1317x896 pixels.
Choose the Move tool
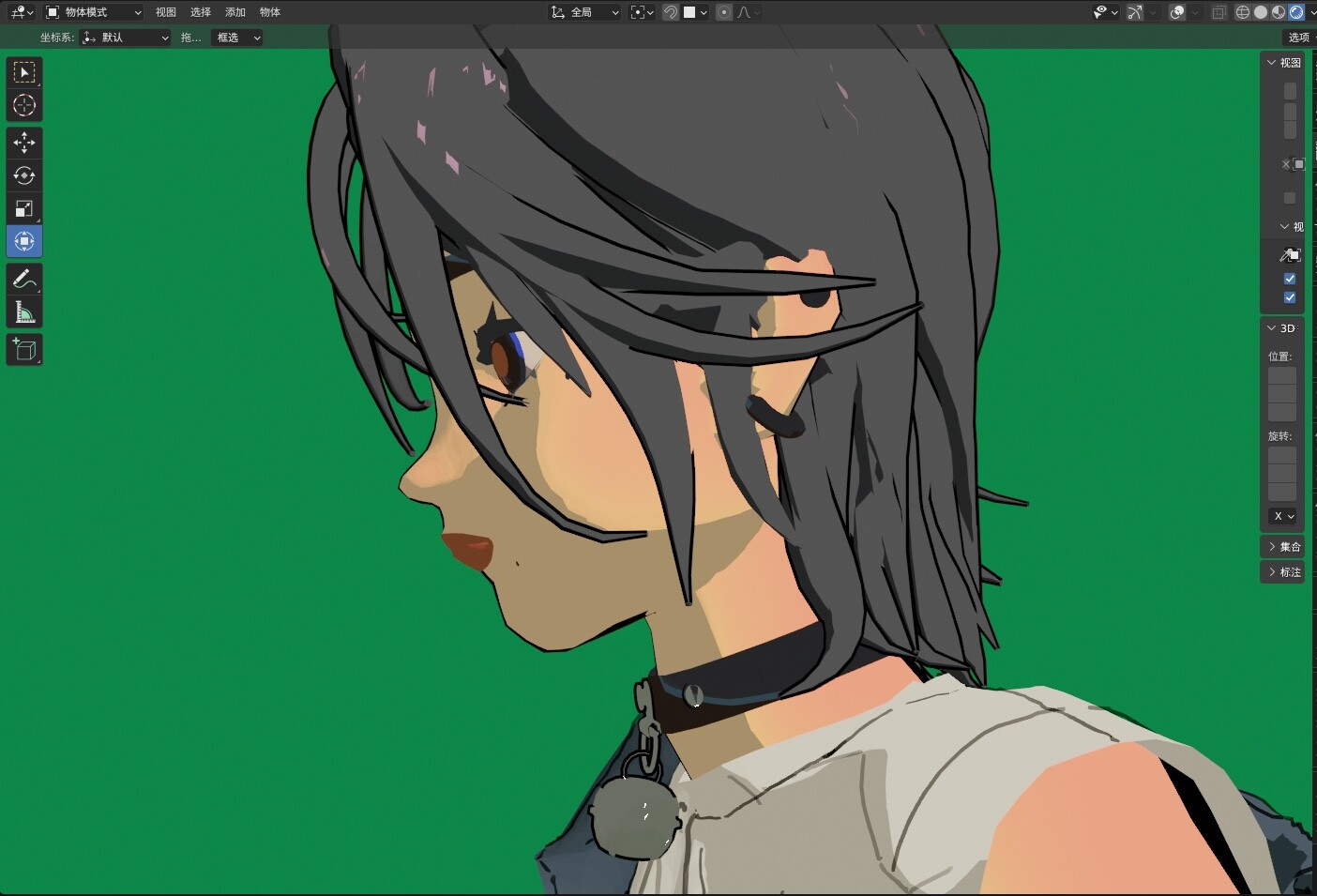point(24,143)
